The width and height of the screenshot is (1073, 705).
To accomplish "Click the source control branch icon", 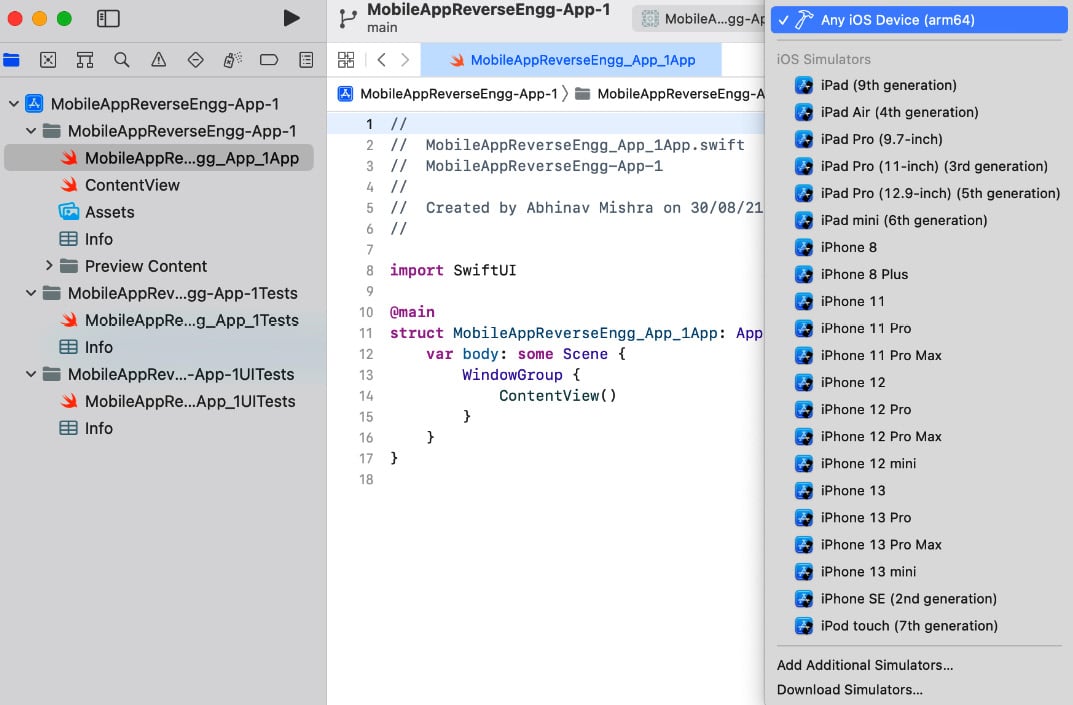I will point(348,19).
